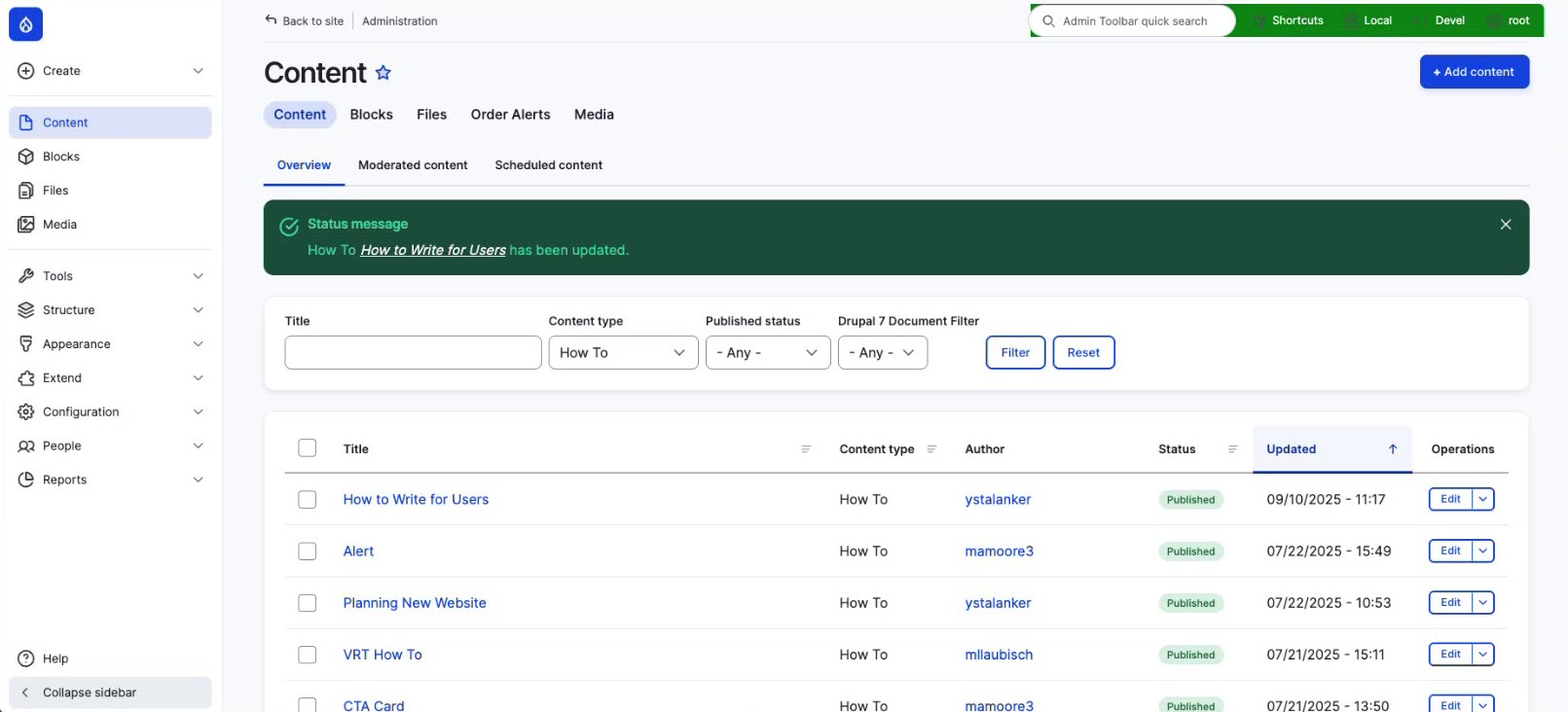
Task: Expand the Tools sidebar chevron
Action: pos(199,276)
